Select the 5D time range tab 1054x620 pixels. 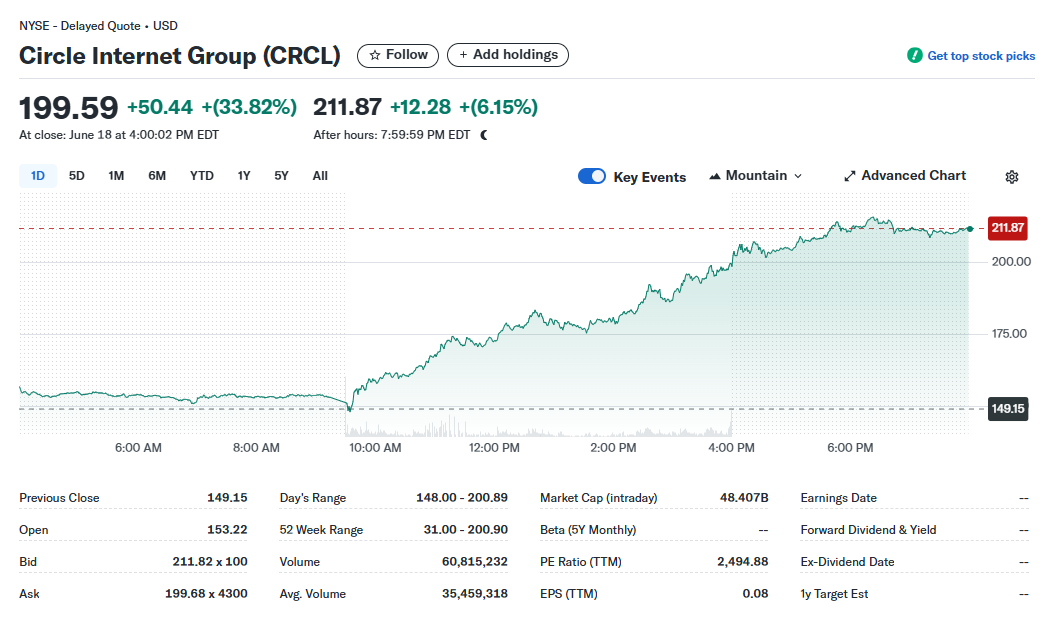click(77, 176)
